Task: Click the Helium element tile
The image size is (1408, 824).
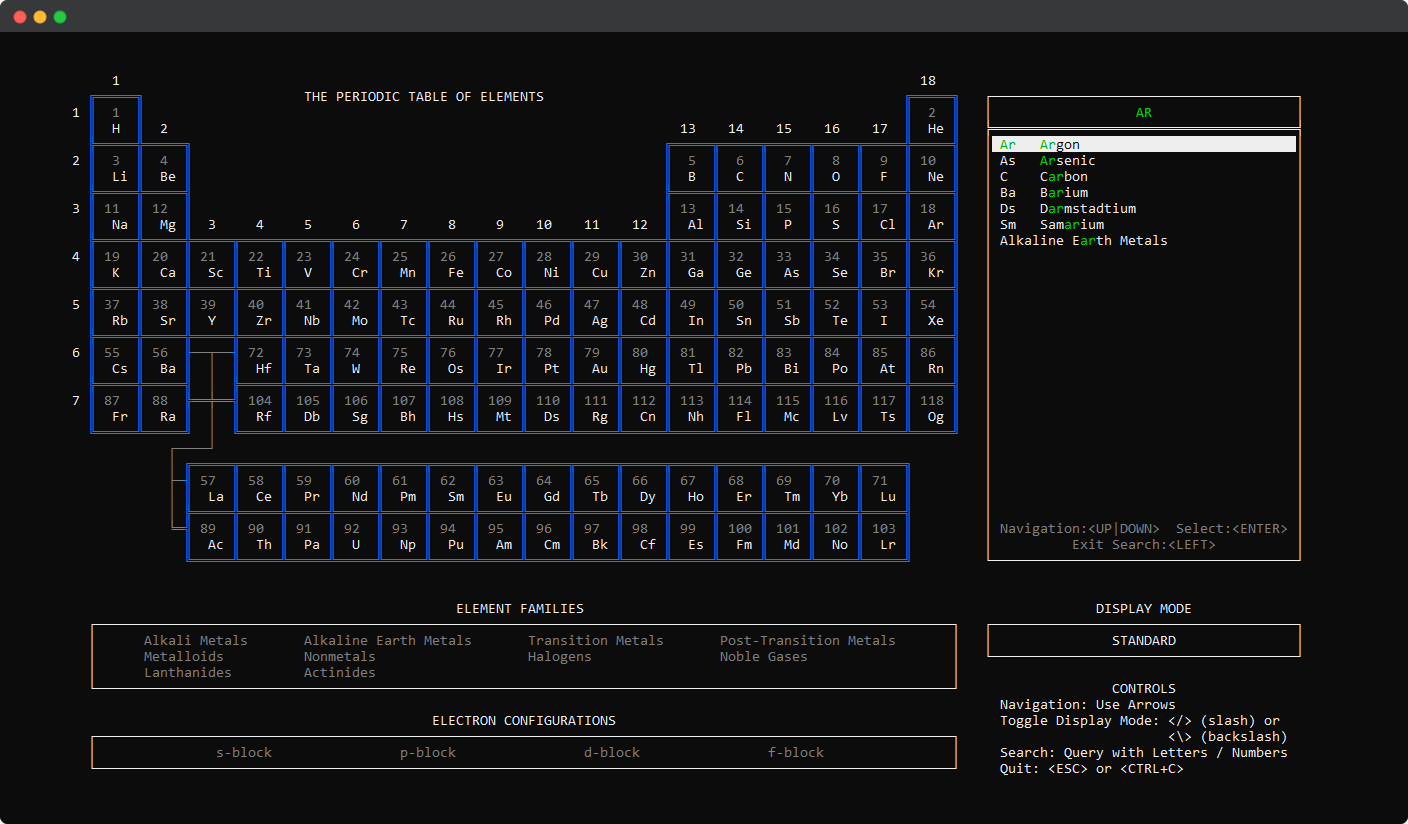Action: [x=932, y=120]
